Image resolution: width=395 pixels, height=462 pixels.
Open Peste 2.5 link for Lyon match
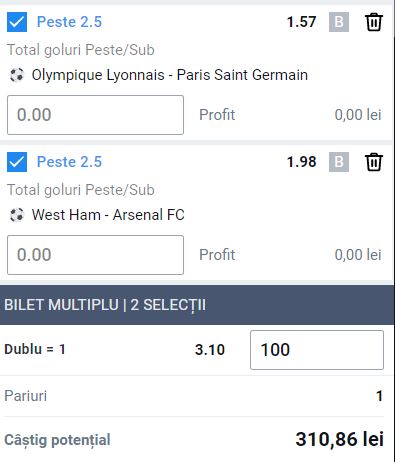tap(69, 22)
